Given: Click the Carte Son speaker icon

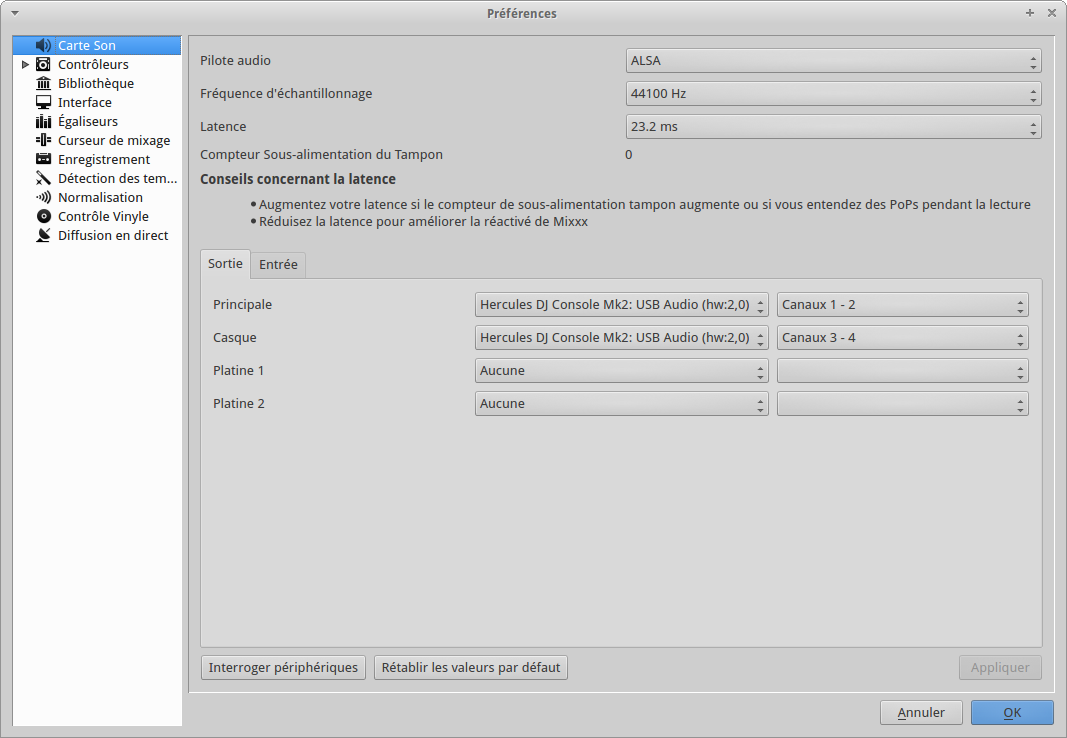Looking at the screenshot, I should point(43,46).
